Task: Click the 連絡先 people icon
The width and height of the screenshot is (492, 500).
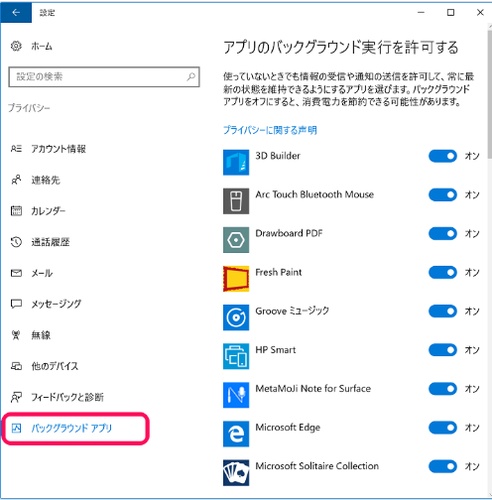Action: point(16,180)
